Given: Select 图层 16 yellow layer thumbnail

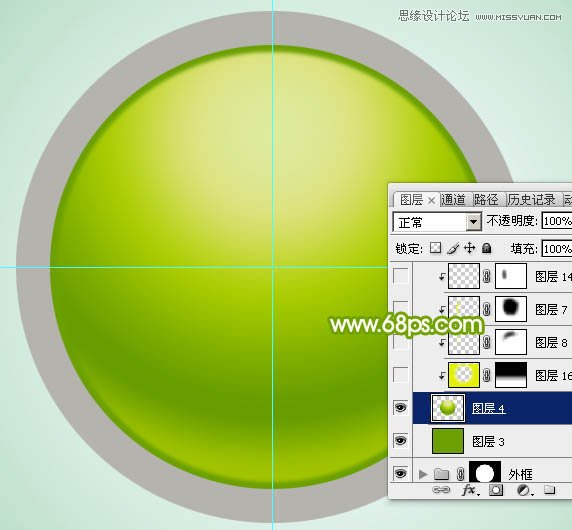Looking at the screenshot, I should coord(464,375).
